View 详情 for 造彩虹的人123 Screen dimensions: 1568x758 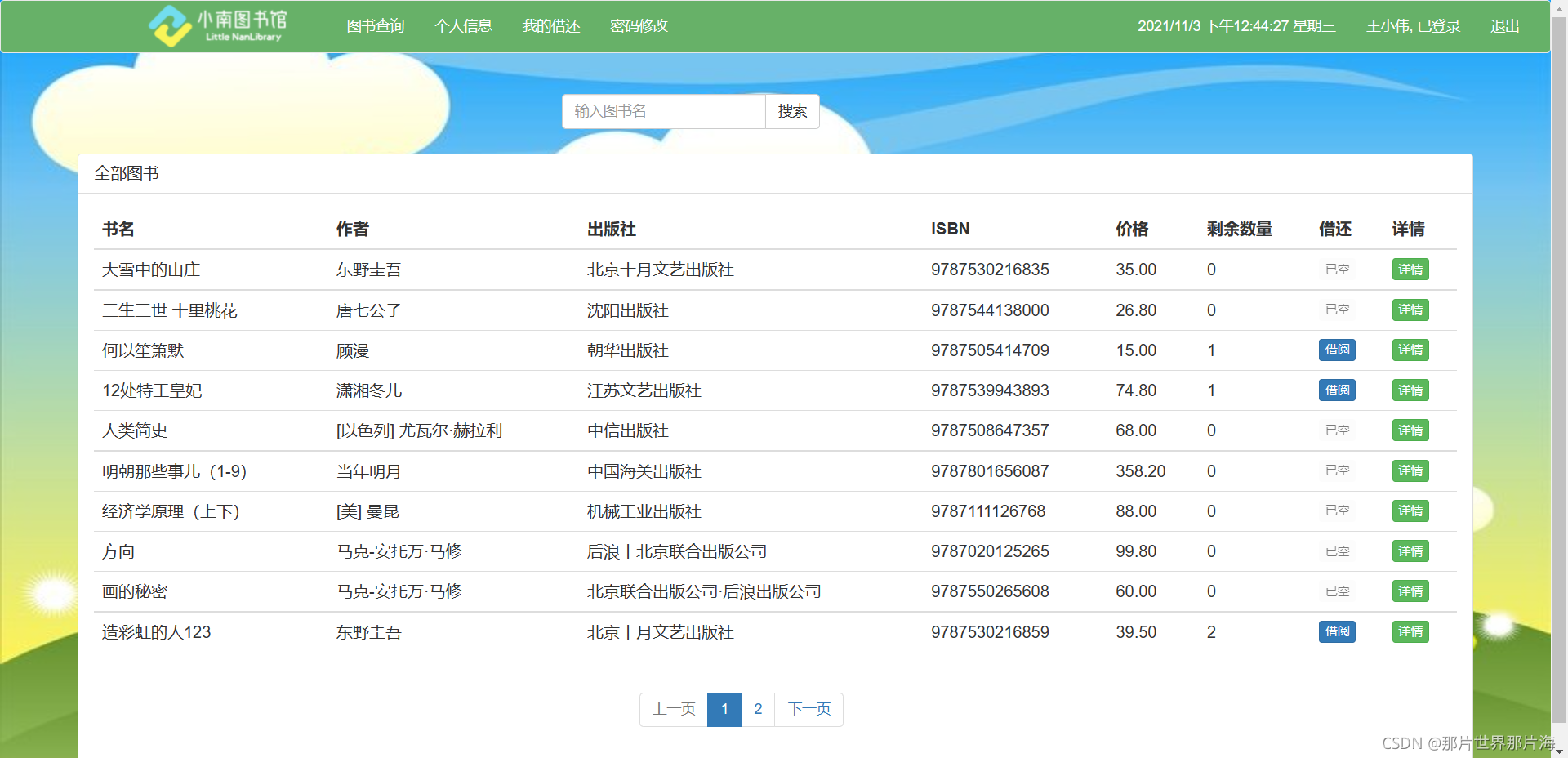[x=1410, y=631]
